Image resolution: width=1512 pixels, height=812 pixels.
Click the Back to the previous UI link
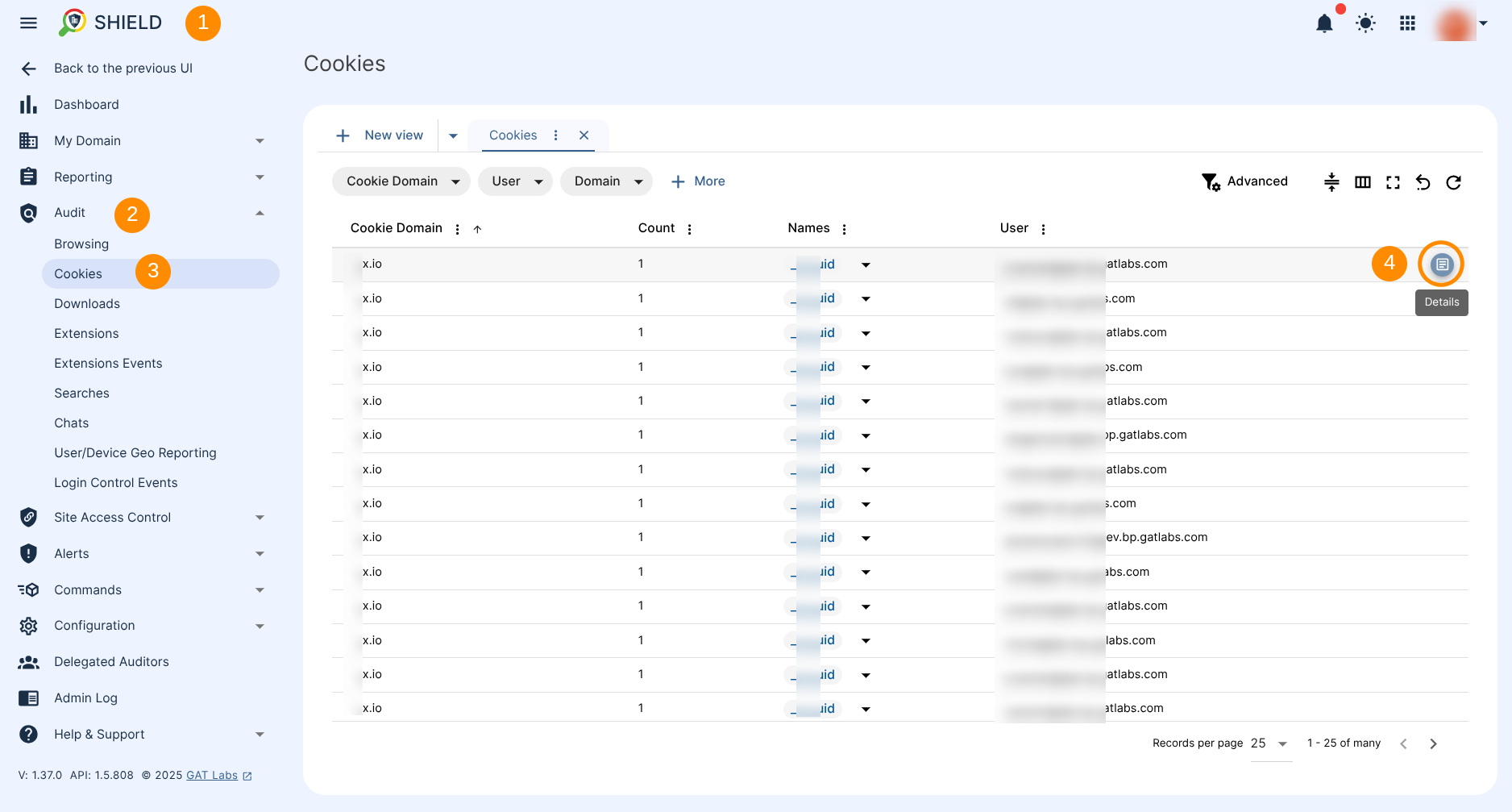point(123,69)
